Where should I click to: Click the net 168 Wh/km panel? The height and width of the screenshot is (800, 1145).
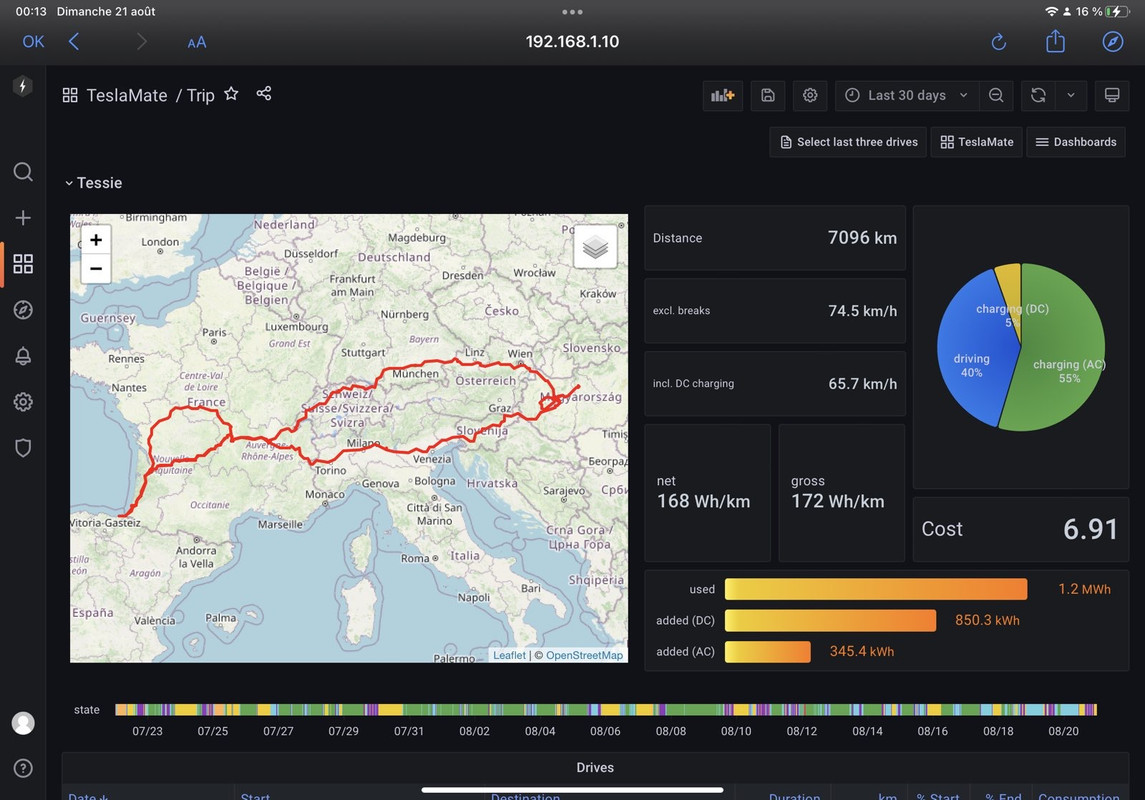tap(708, 493)
